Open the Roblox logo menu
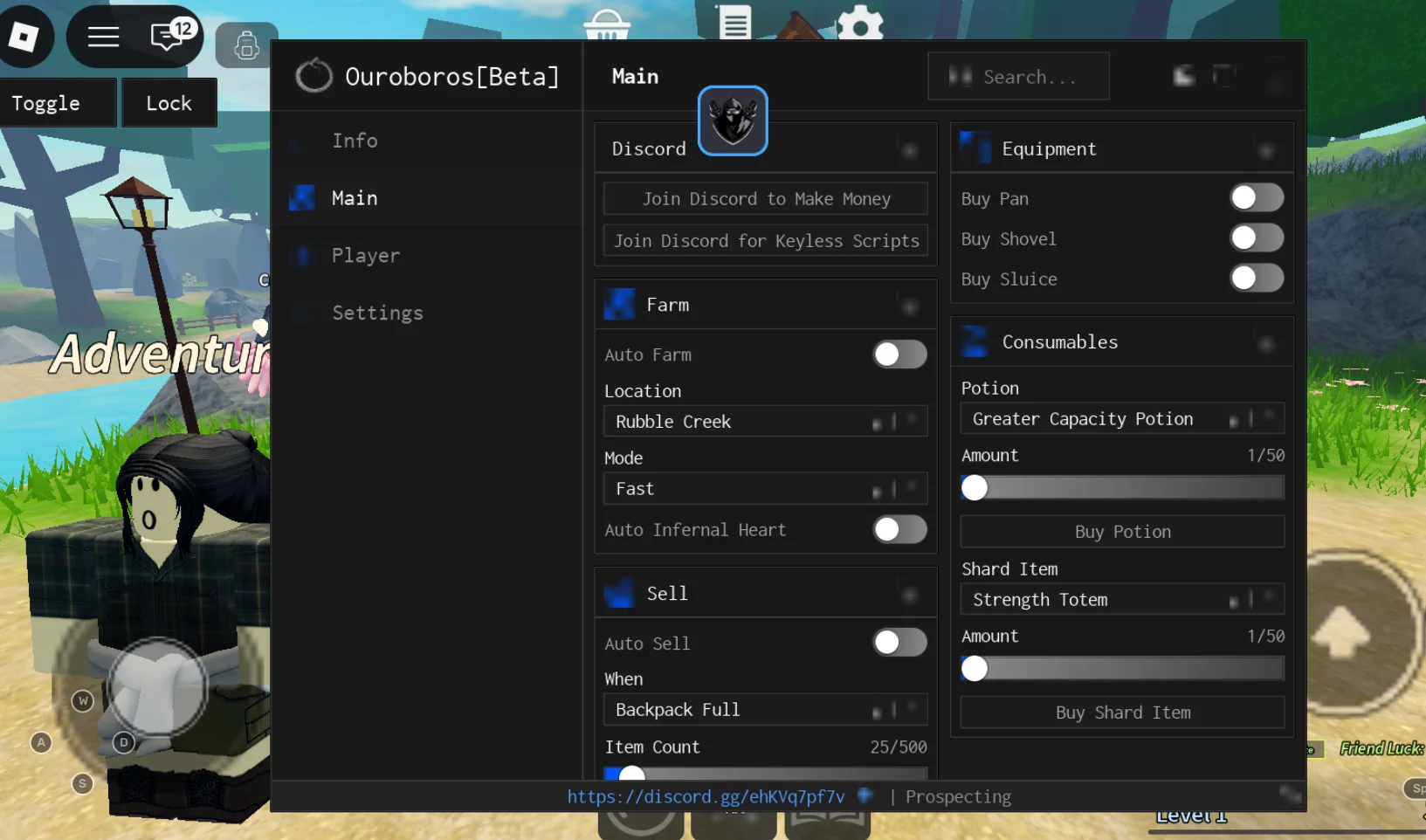 [24, 37]
